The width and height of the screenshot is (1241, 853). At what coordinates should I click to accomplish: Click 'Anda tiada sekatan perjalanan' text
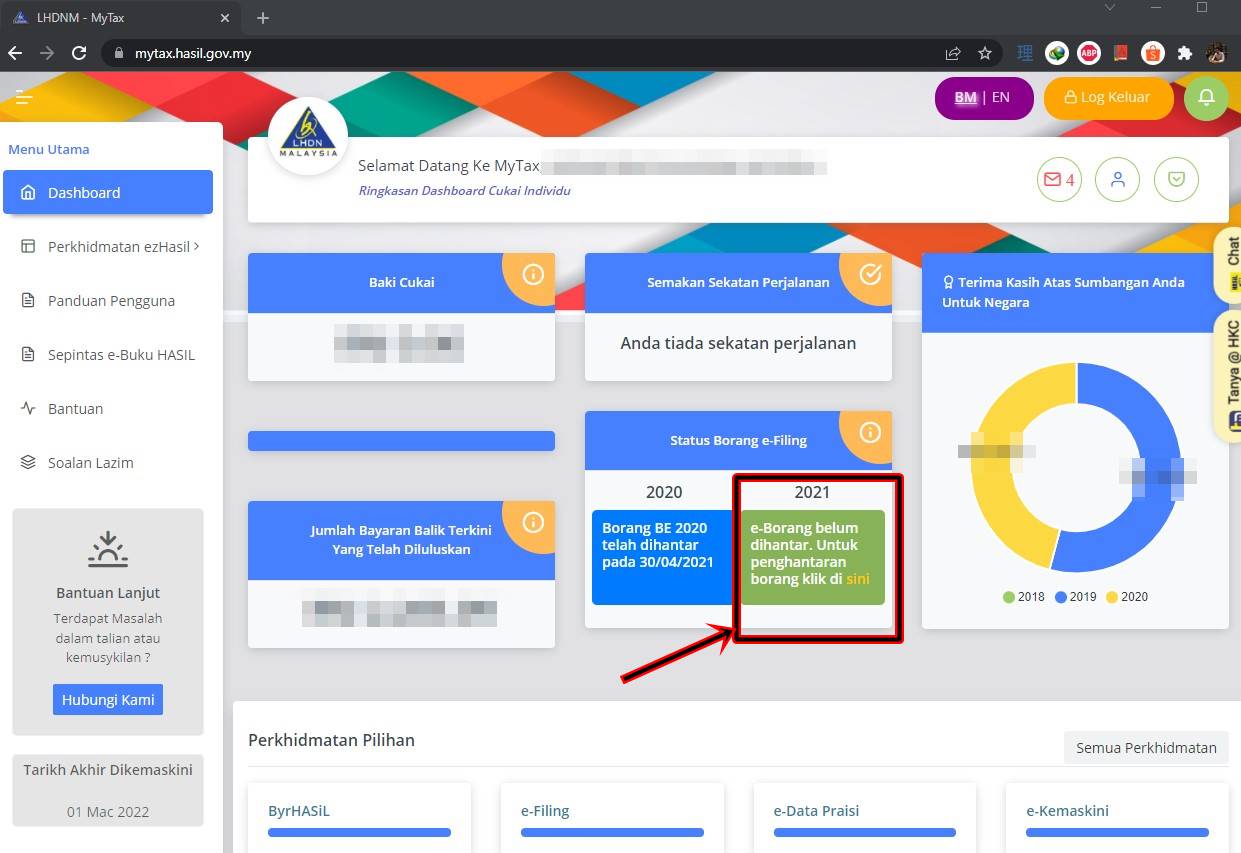(738, 343)
